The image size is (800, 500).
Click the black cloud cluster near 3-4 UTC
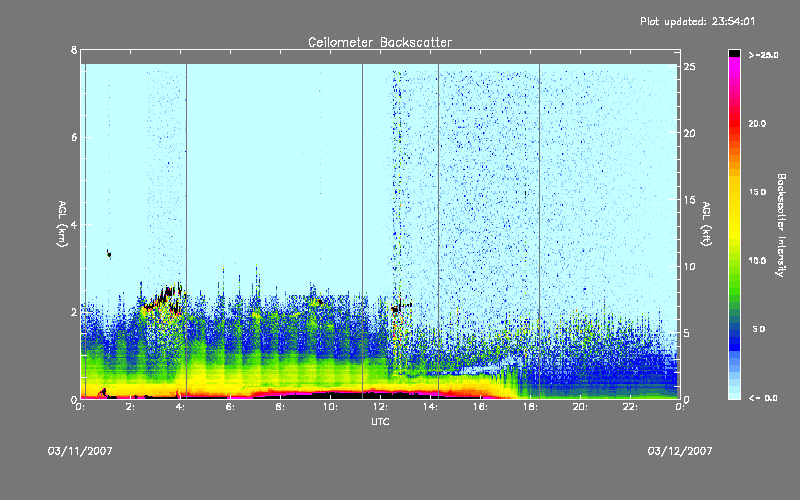pos(164,298)
